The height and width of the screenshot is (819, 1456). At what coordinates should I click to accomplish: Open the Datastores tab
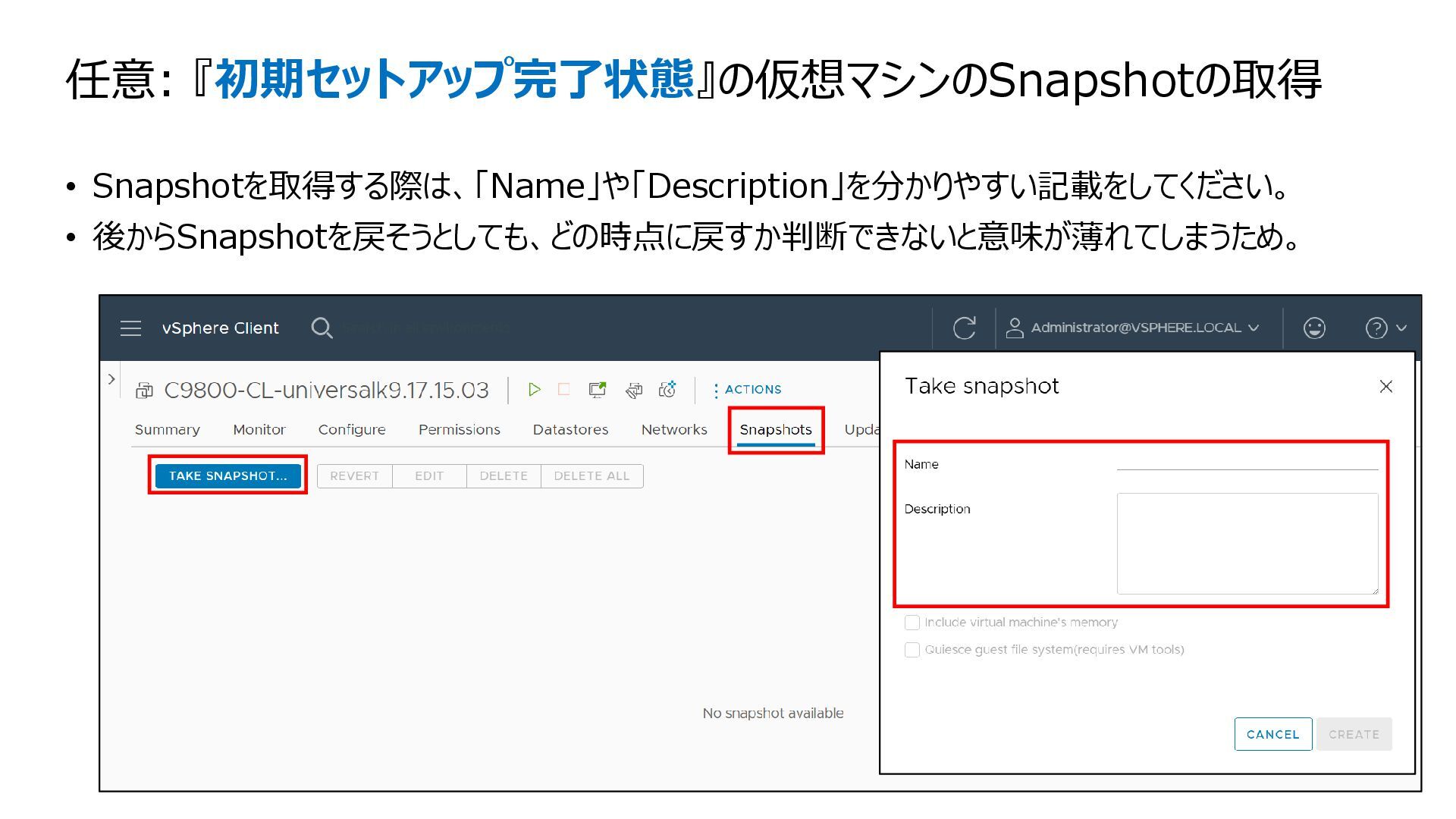(x=570, y=430)
